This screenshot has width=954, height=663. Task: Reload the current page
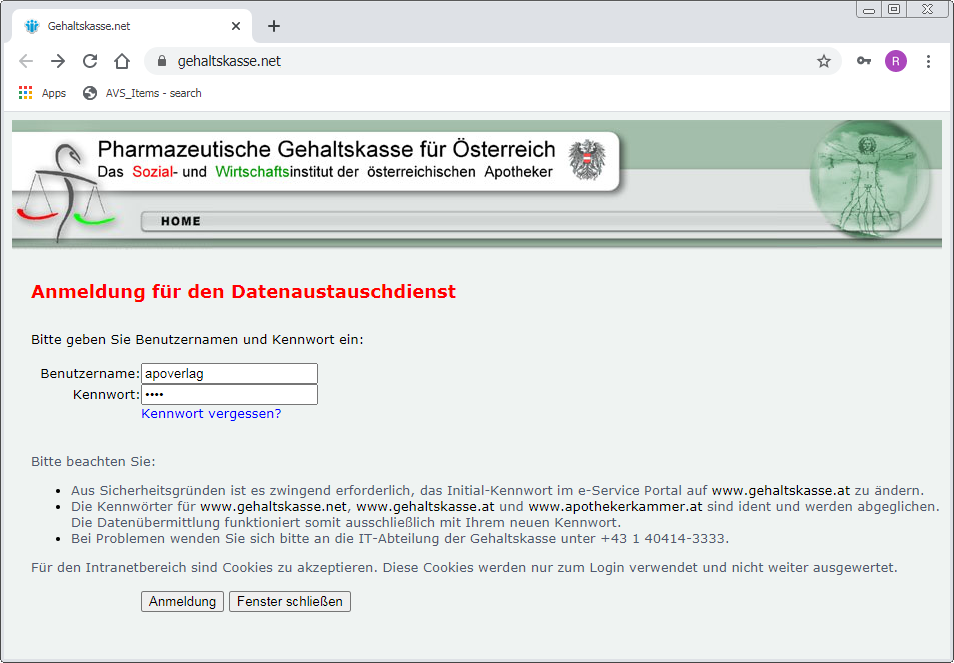90,61
